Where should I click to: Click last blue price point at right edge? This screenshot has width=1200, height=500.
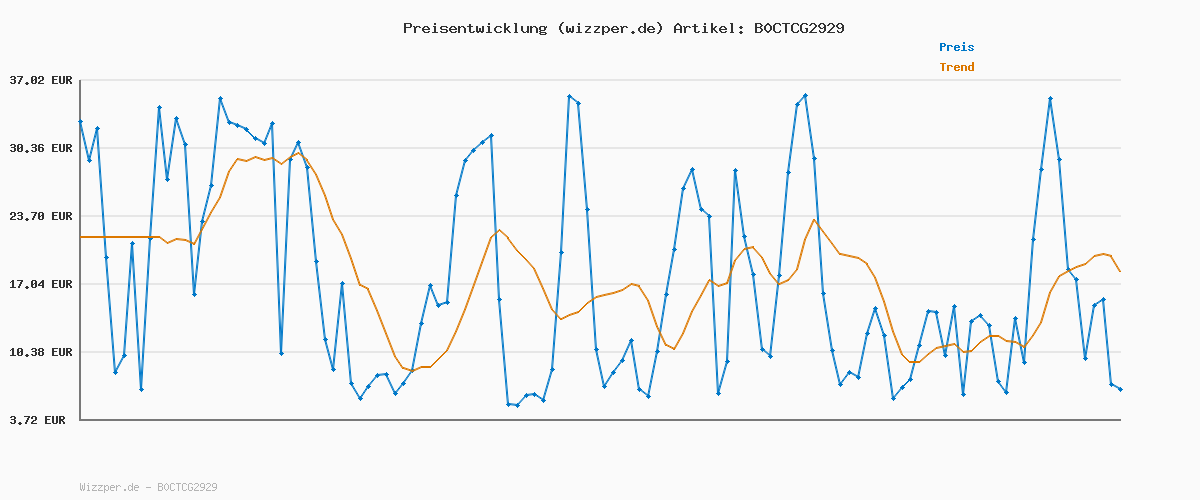tap(1120, 389)
